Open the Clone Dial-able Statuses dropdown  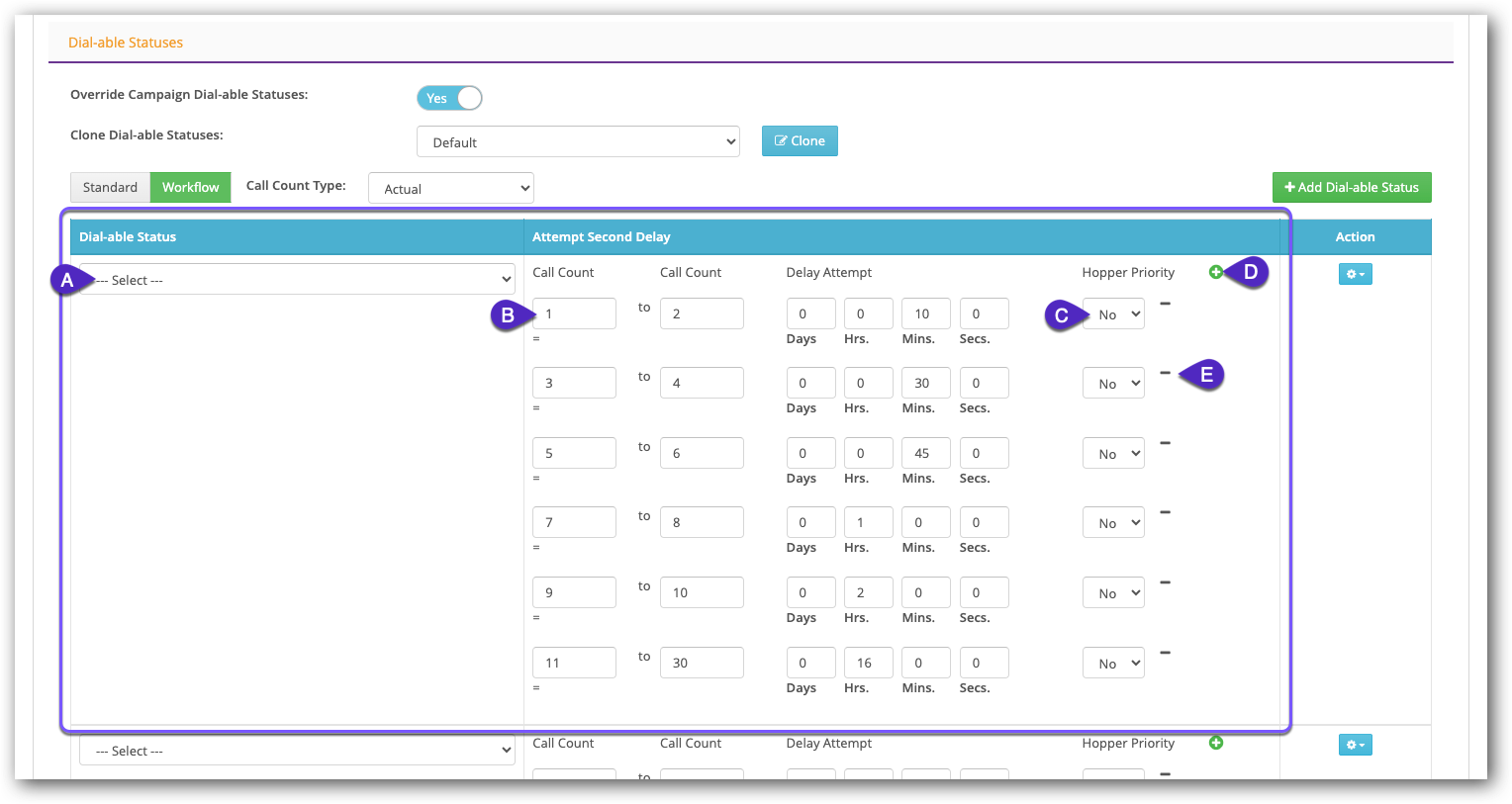click(577, 140)
